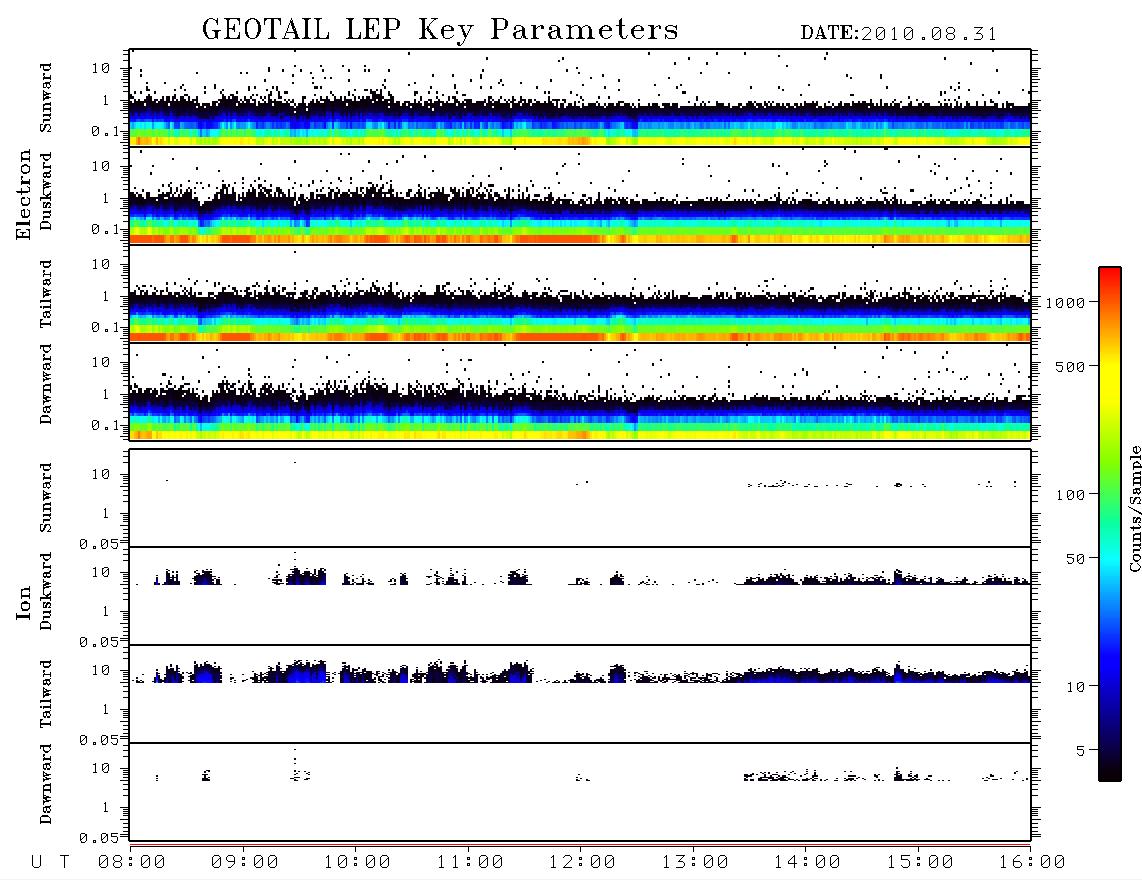Click inside the Ion Sunward spectrogram panel

click(580, 498)
